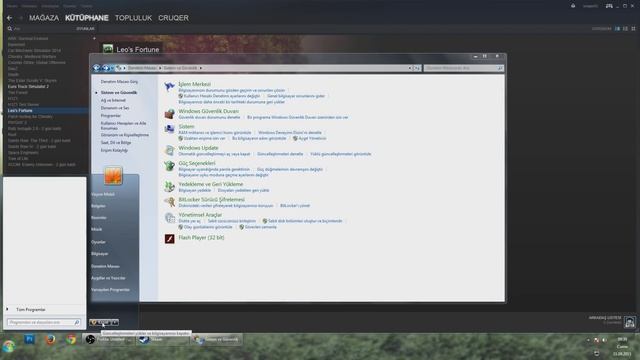Click Denetim Masası in Start menu
Viewport: 640px width, 360px height.
(105, 266)
